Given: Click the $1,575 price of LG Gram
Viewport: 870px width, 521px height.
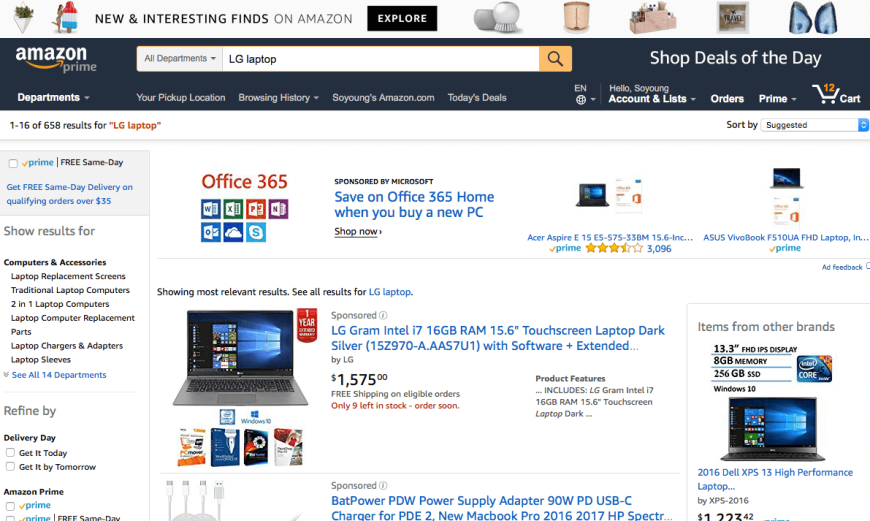Looking at the screenshot, I should click(359, 380).
